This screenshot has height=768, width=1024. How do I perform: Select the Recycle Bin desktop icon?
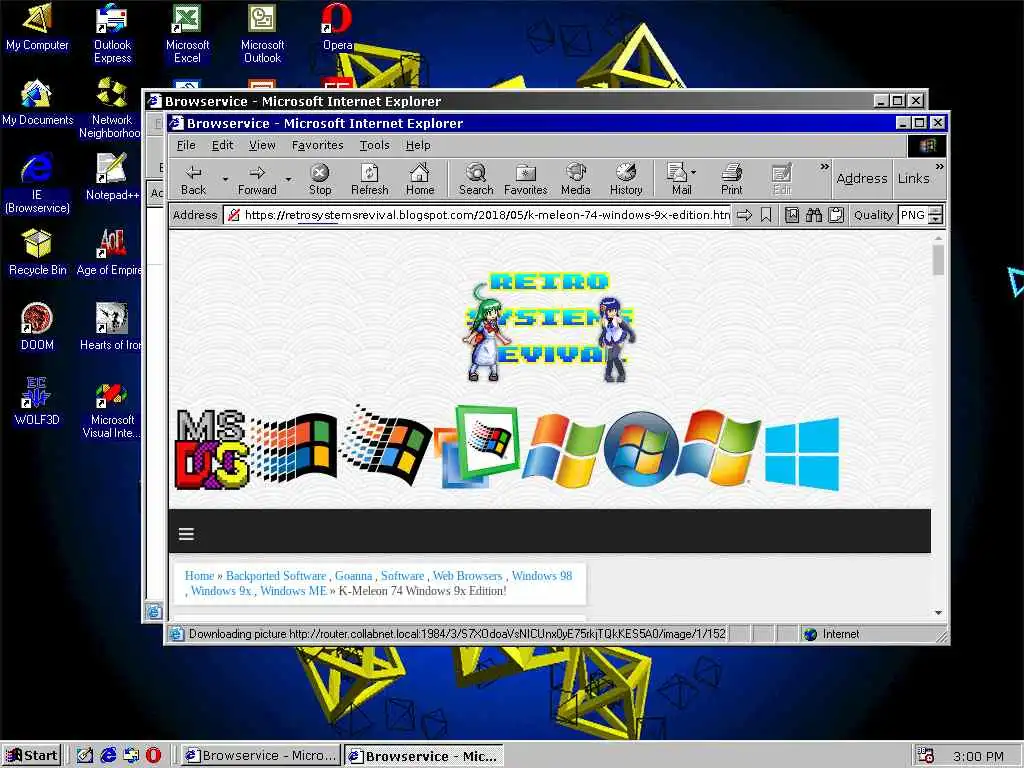pos(37,252)
